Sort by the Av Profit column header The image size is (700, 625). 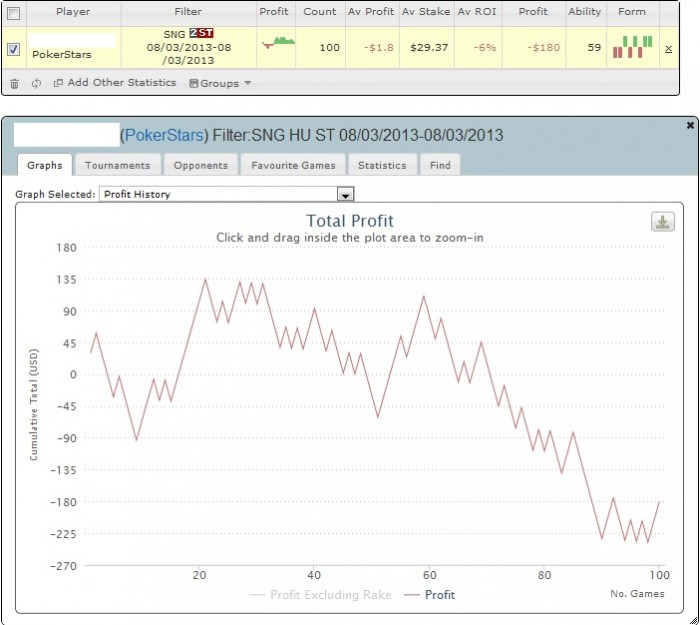pyautogui.click(x=371, y=12)
